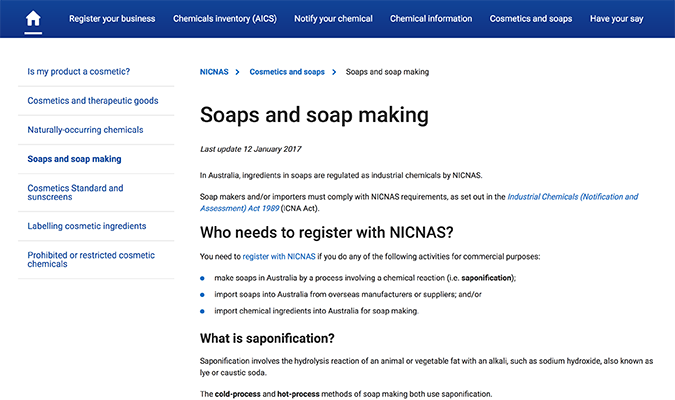The width and height of the screenshot is (675, 400).
Task: Open Chemical information nav item
Action: [431, 19]
